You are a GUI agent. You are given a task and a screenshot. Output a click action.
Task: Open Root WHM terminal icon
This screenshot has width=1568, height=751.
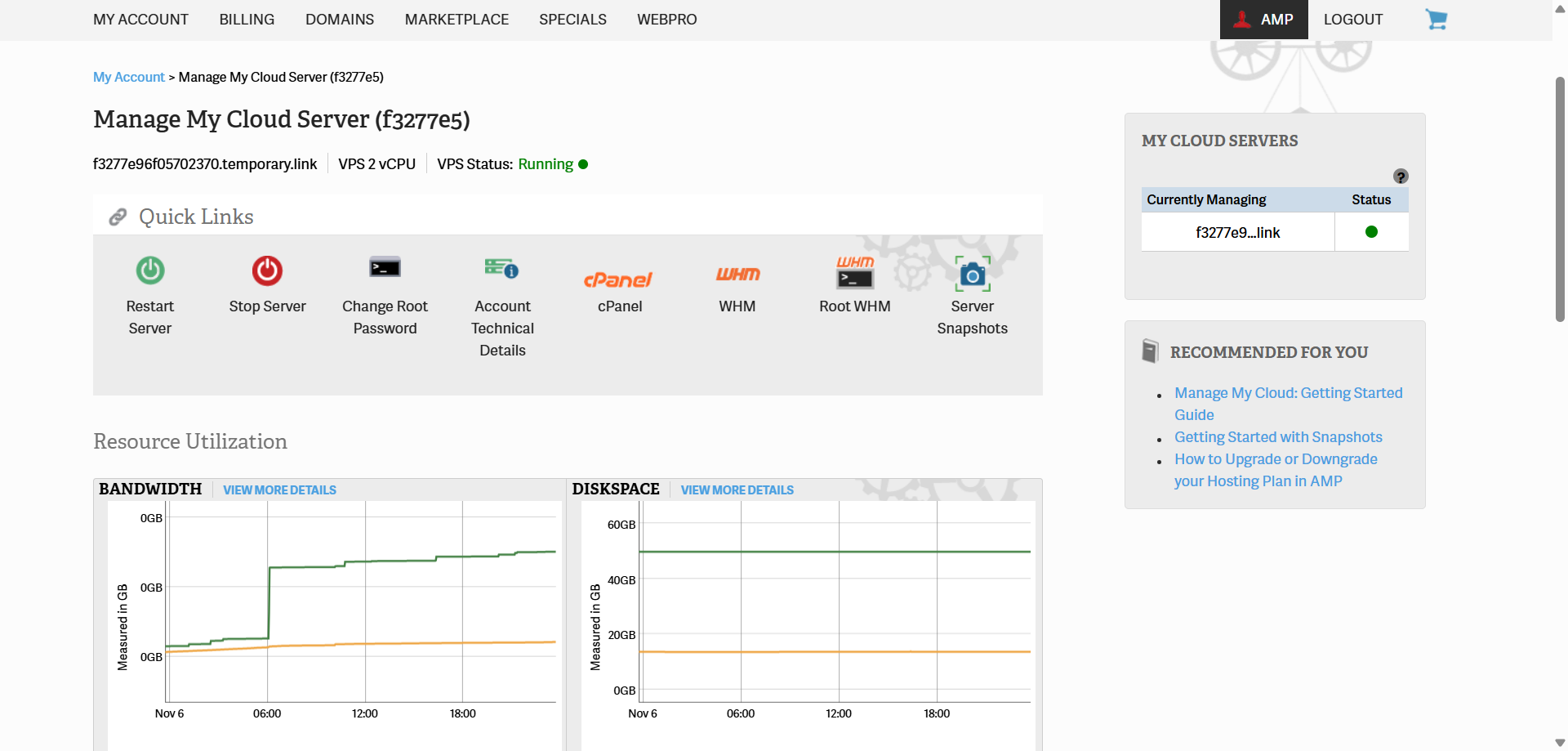(x=855, y=273)
